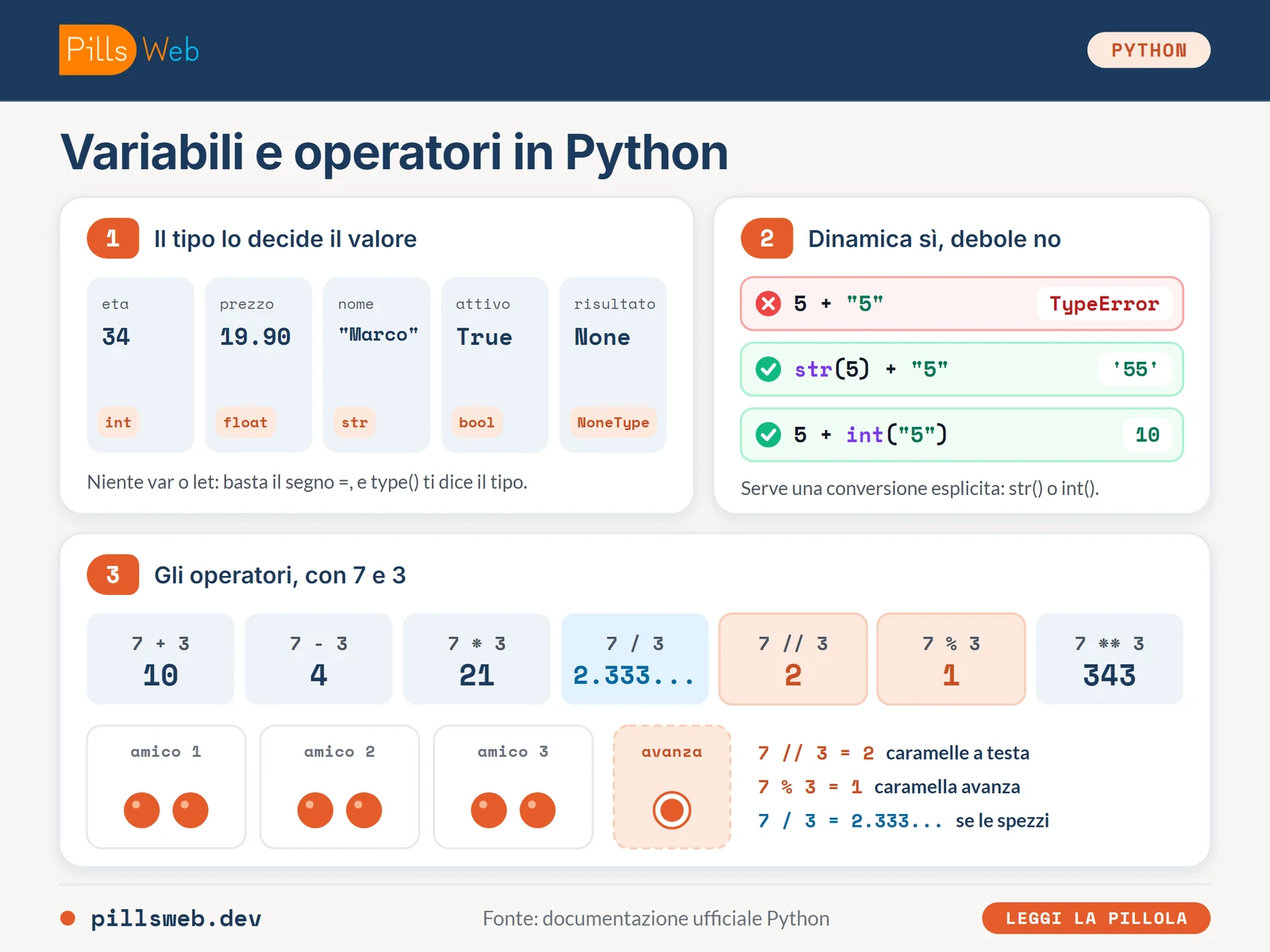Click the amico 1 candy box

[x=166, y=787]
